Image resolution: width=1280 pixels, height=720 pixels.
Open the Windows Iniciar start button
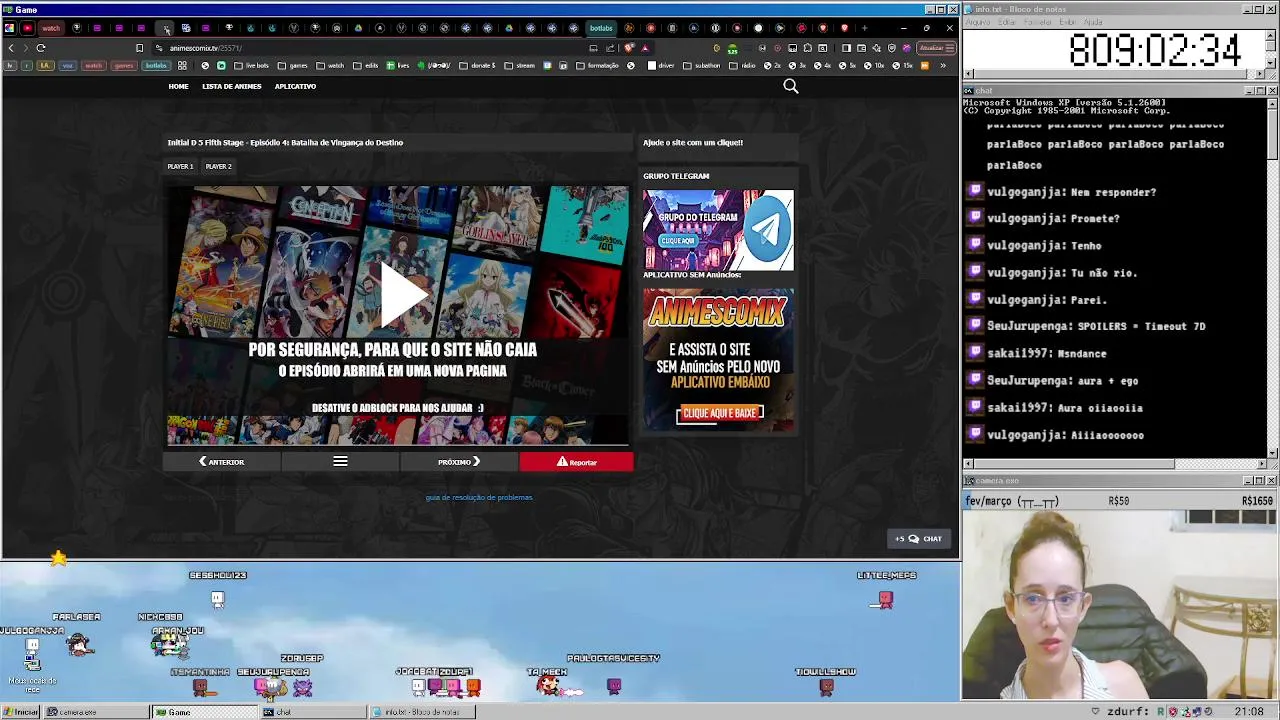21,712
